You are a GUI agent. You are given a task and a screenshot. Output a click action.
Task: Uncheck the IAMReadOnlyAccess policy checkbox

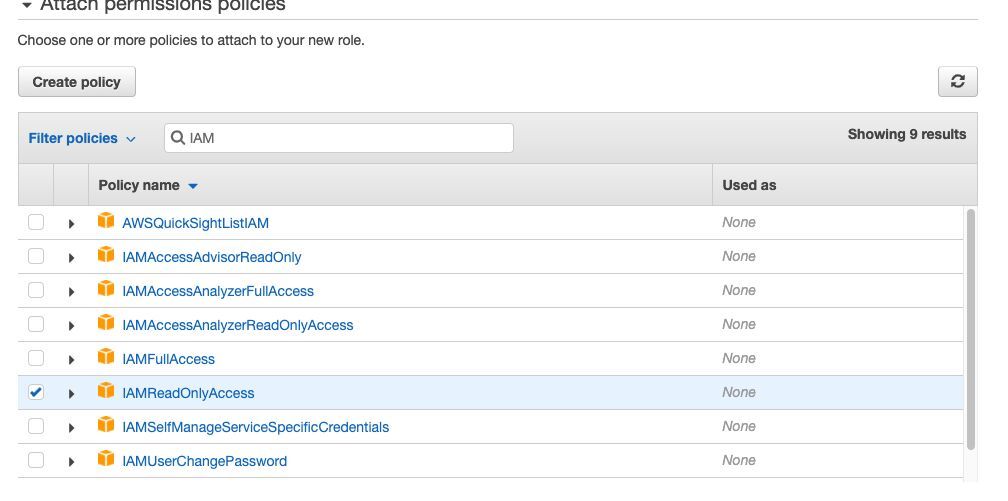[x=36, y=392]
